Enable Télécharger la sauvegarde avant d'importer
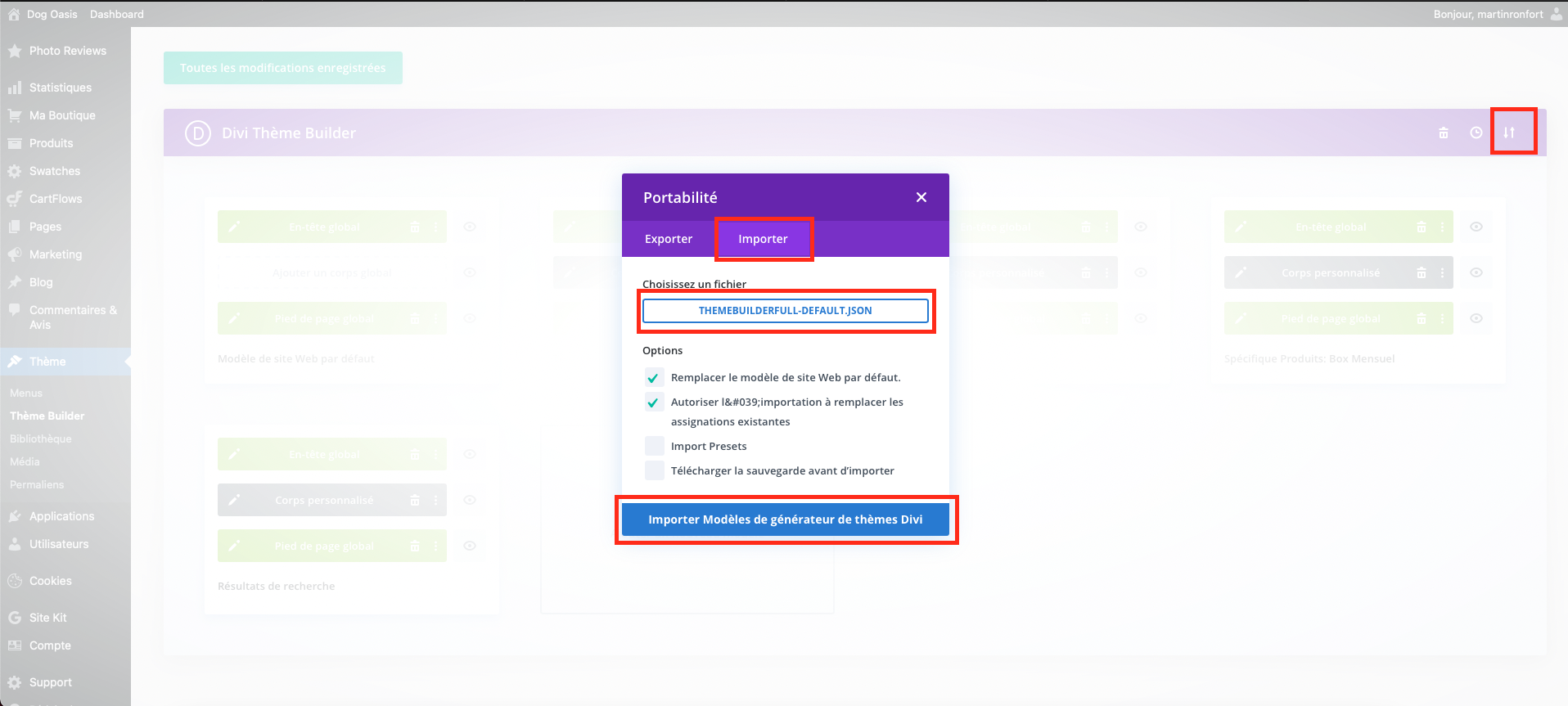This screenshot has width=1568, height=706. (654, 470)
